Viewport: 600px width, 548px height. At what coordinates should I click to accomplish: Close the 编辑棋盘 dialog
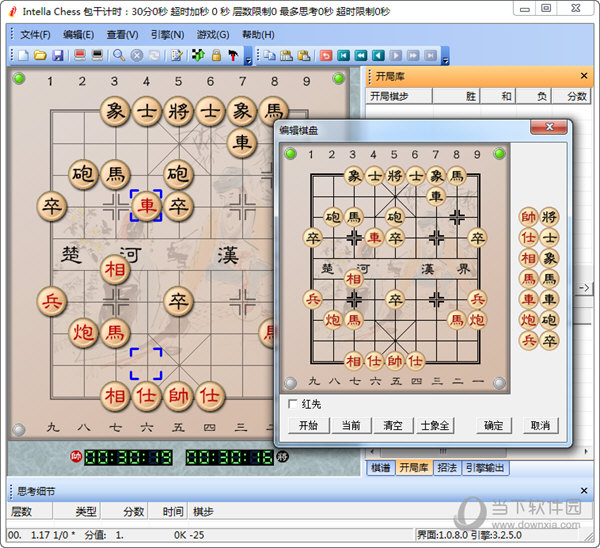[x=549, y=127]
